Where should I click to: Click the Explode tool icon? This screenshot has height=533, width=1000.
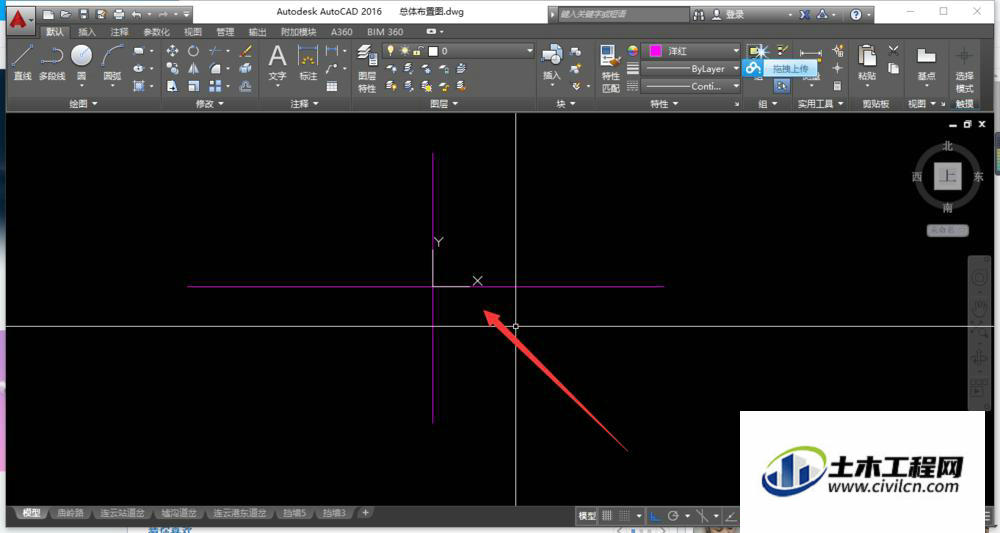click(x=246, y=68)
